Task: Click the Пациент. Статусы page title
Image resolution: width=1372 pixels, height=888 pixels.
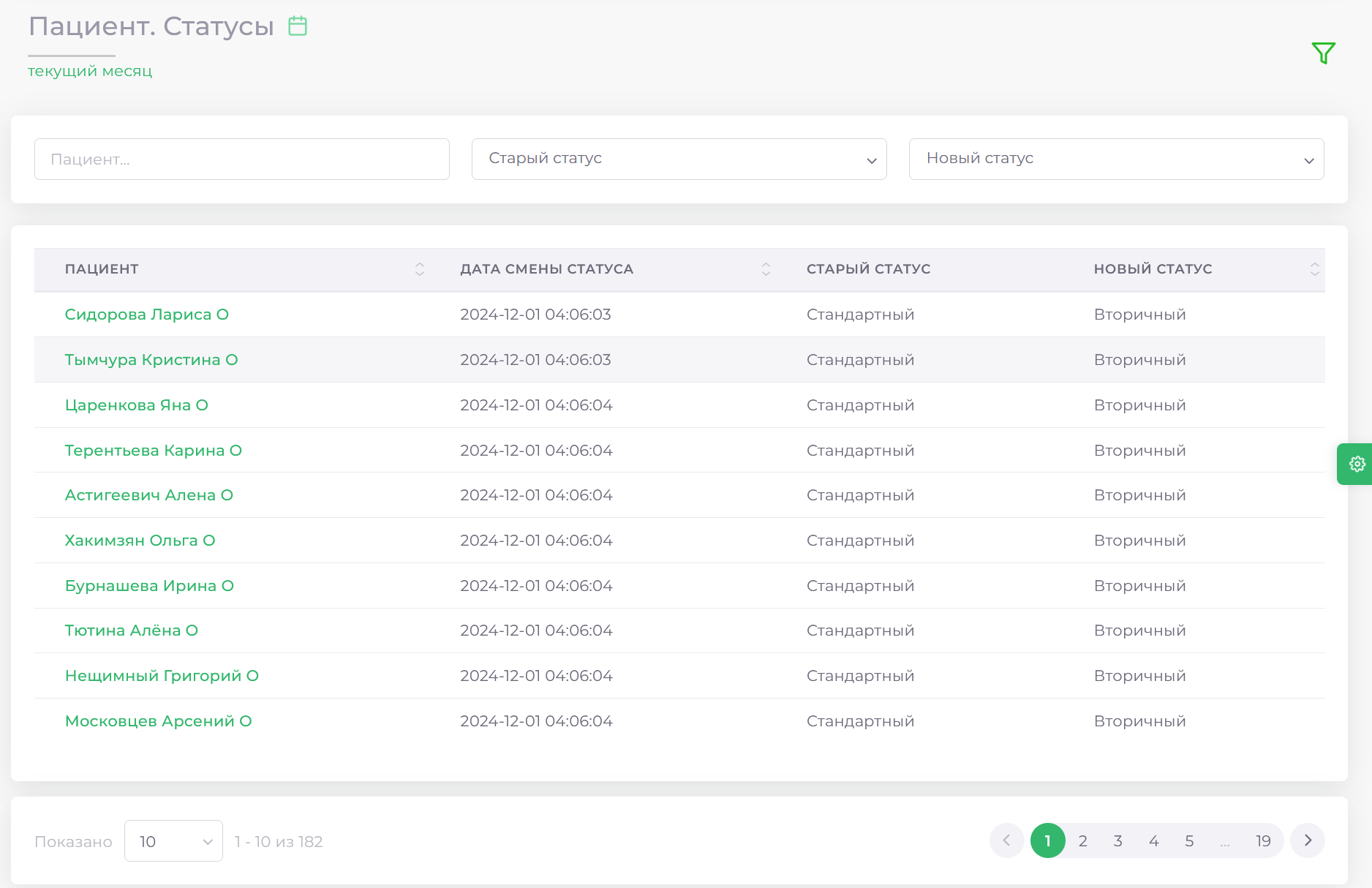Action: 151,26
